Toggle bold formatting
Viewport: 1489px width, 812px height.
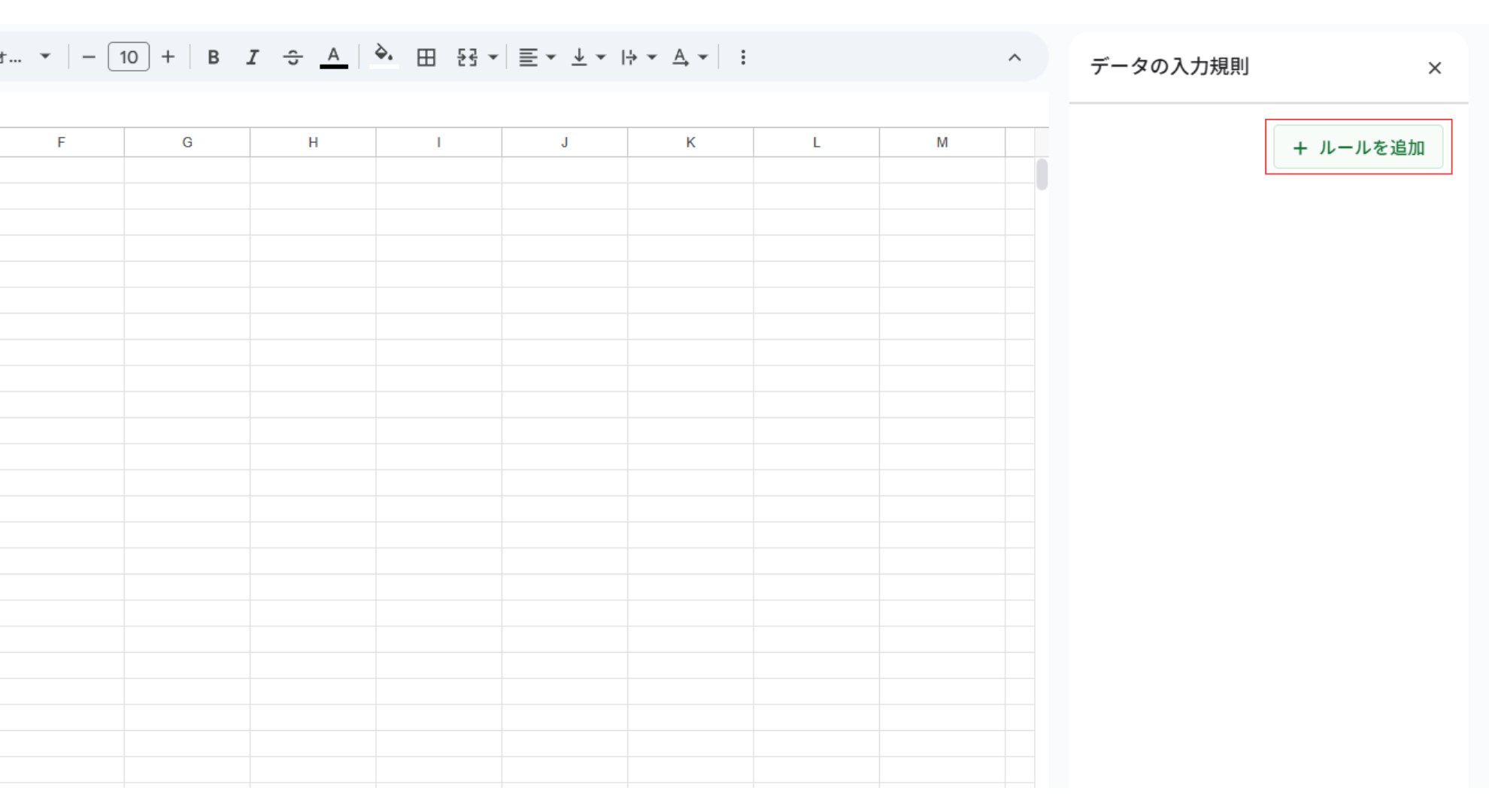pos(214,57)
